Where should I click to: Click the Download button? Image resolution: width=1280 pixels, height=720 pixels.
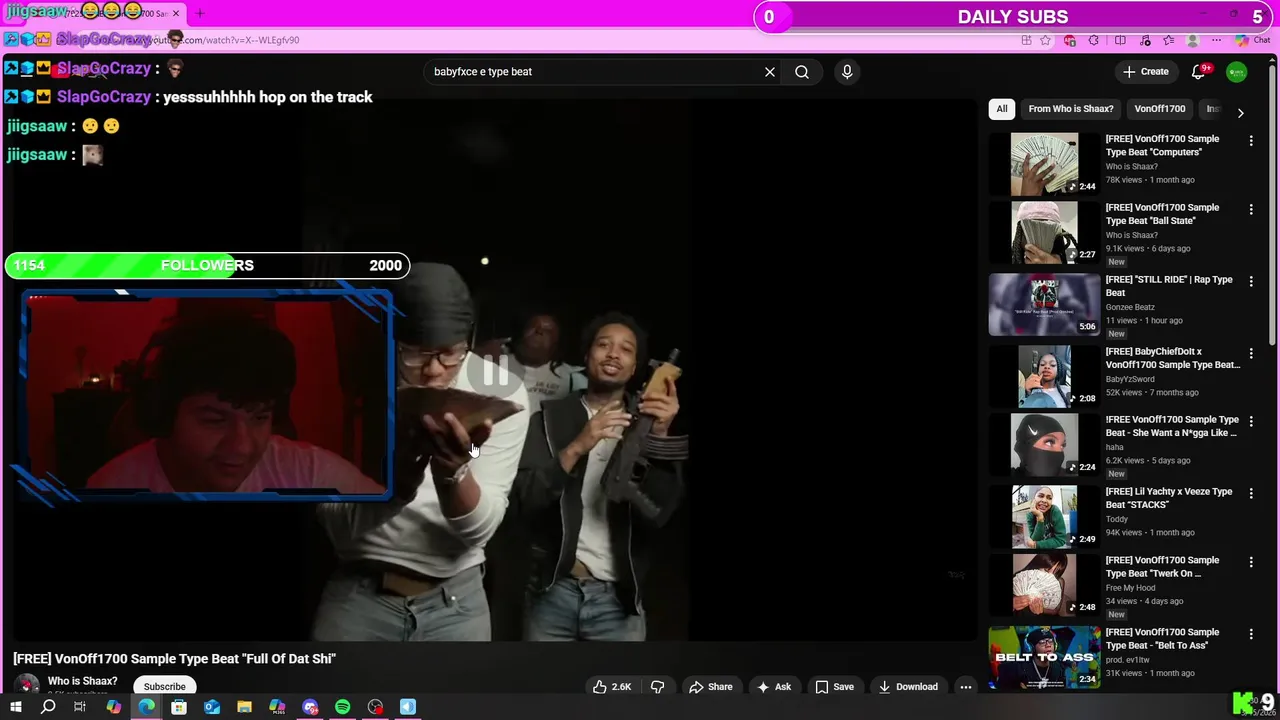click(908, 687)
